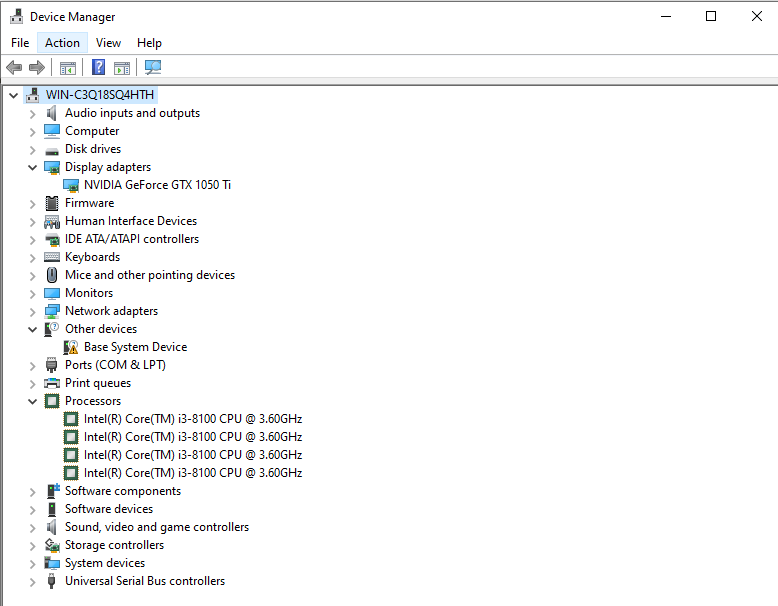Click the Keyboards category icon
The image size is (778, 606).
(52, 257)
